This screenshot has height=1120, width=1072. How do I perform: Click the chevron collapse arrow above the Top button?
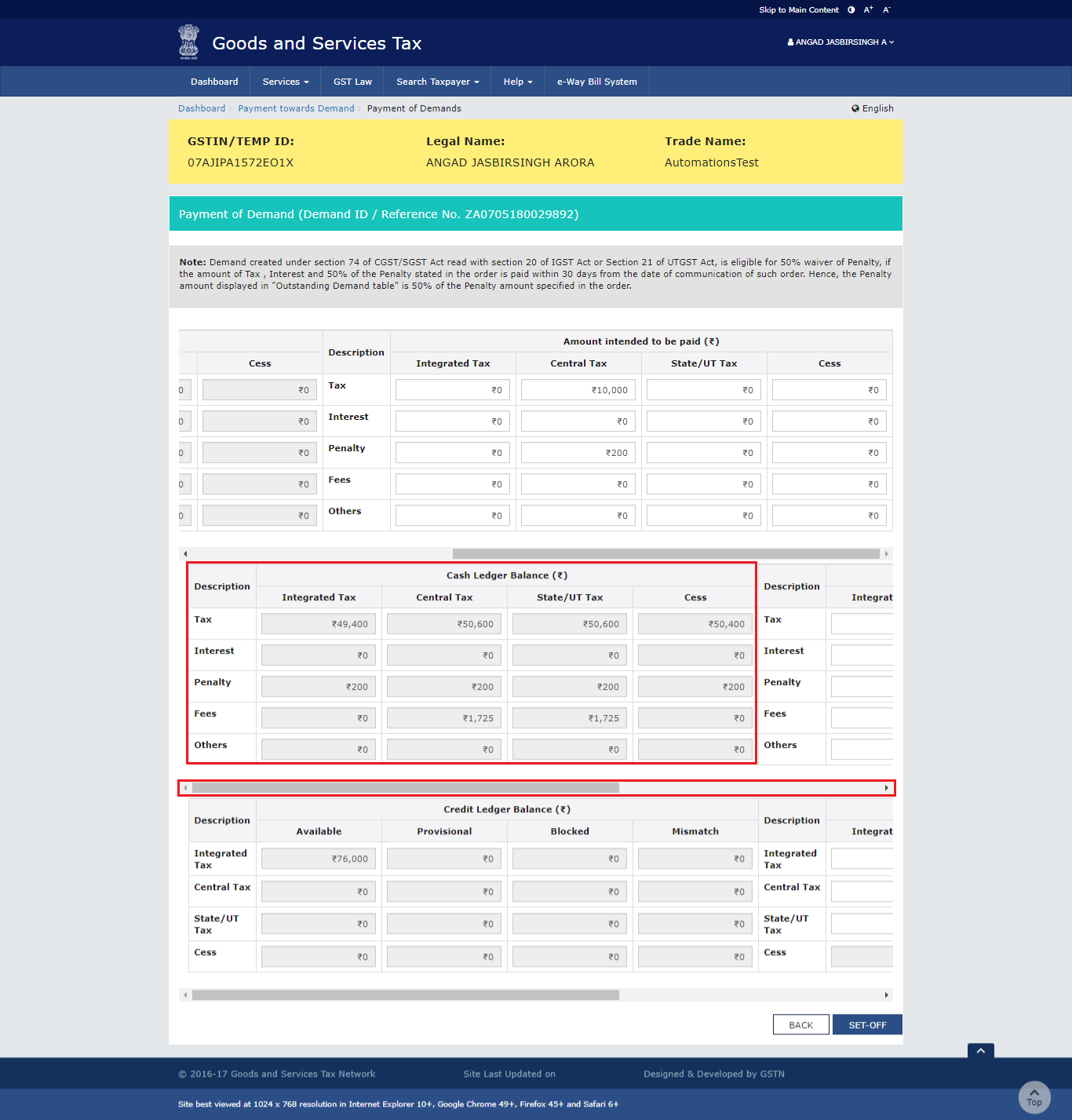pos(980,1050)
